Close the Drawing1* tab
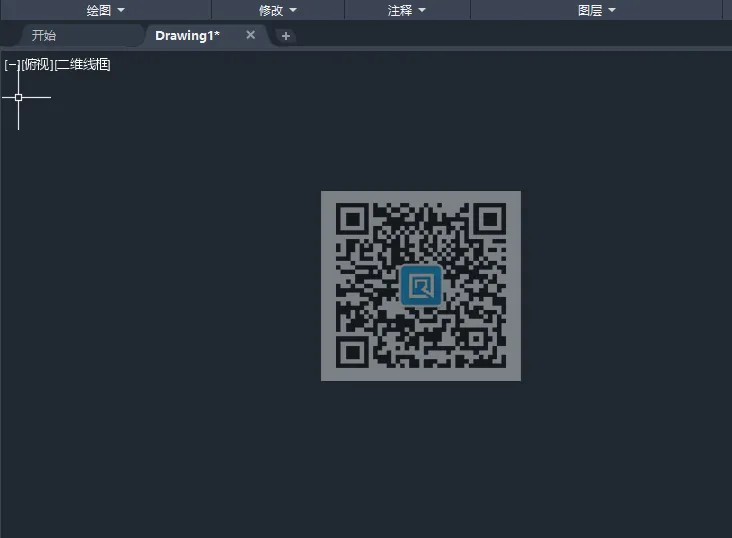The width and height of the screenshot is (732, 538). tap(251, 35)
